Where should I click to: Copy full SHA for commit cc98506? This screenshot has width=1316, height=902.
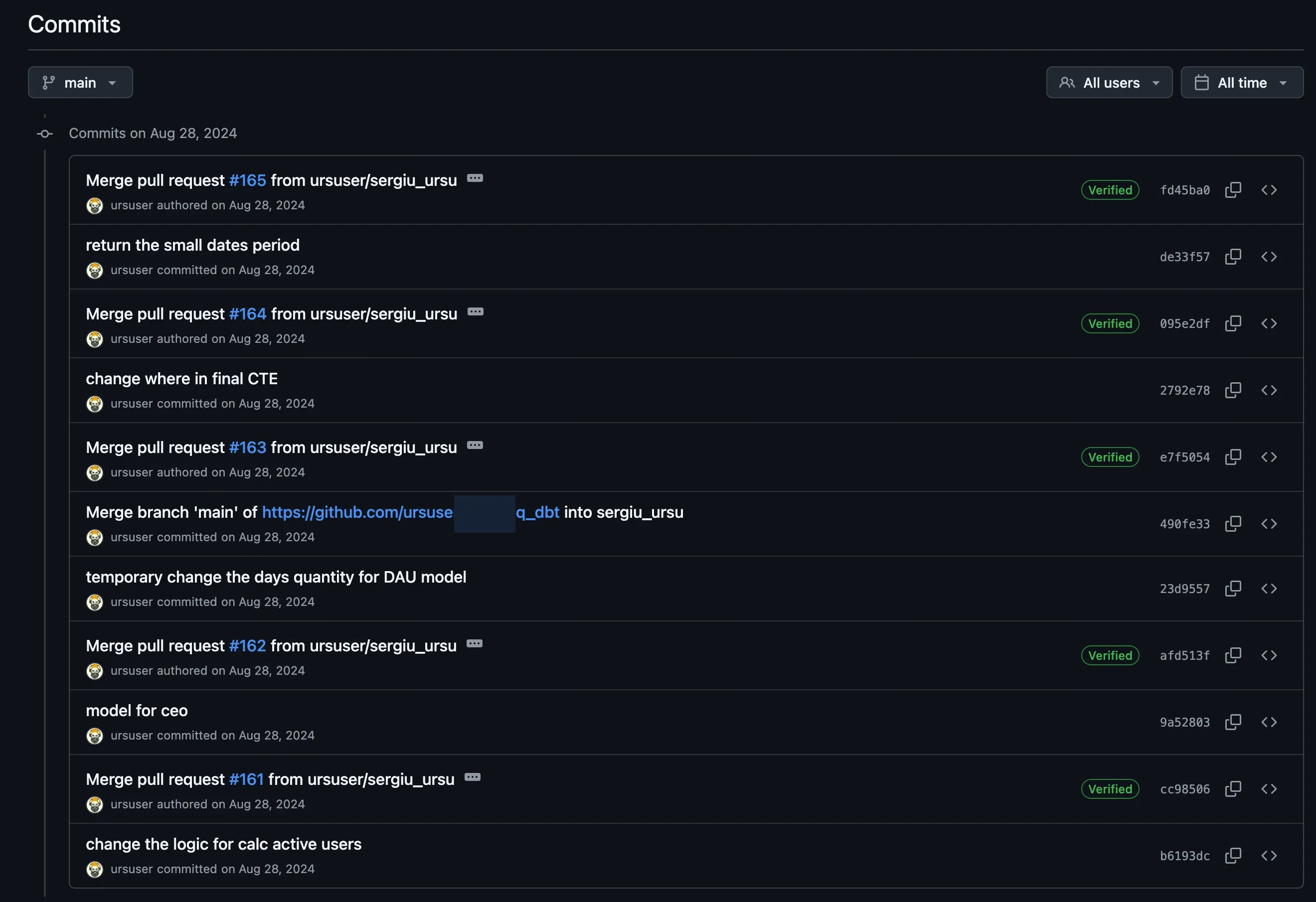pos(1233,789)
